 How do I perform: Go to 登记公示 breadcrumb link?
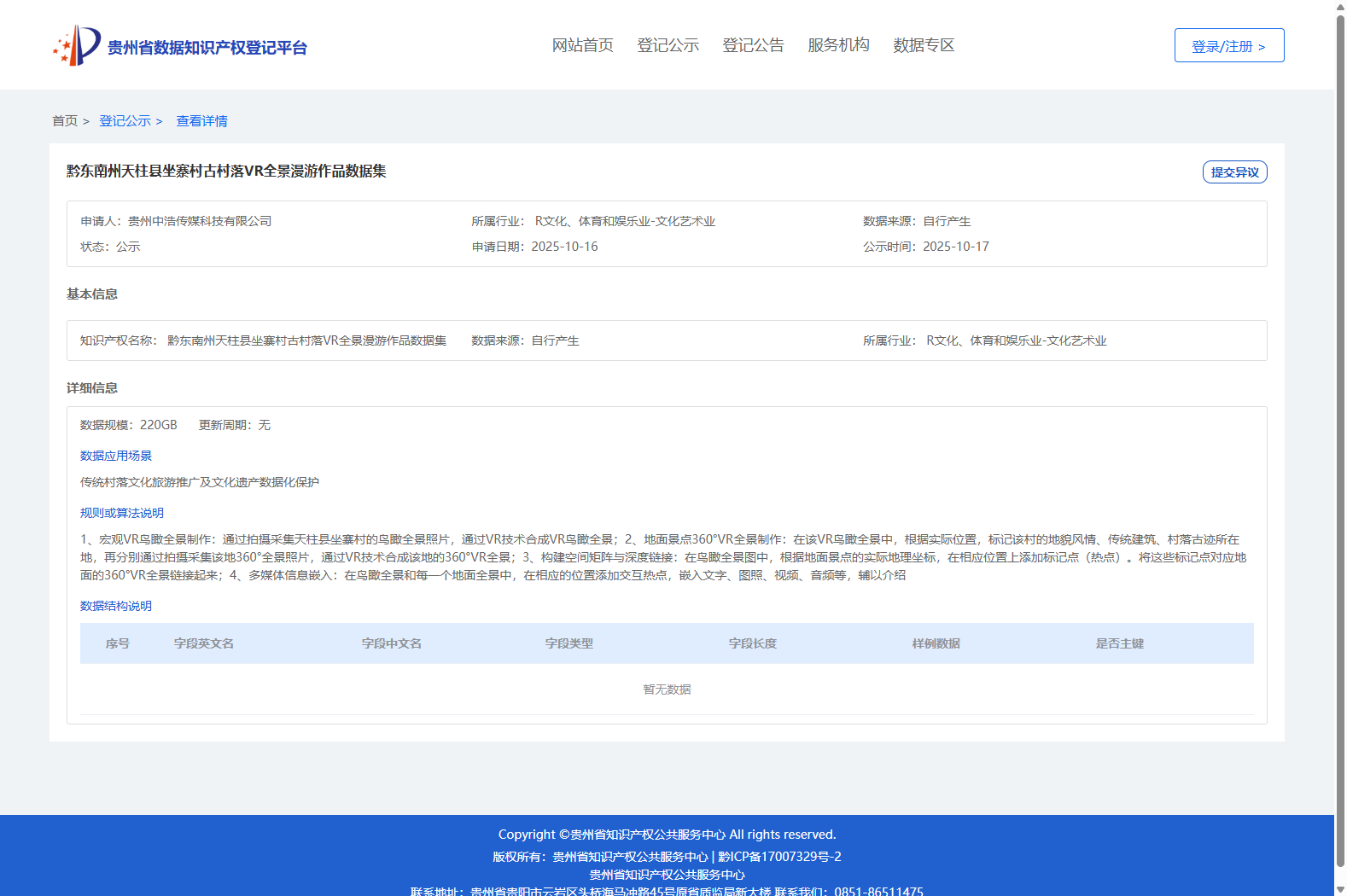click(125, 121)
